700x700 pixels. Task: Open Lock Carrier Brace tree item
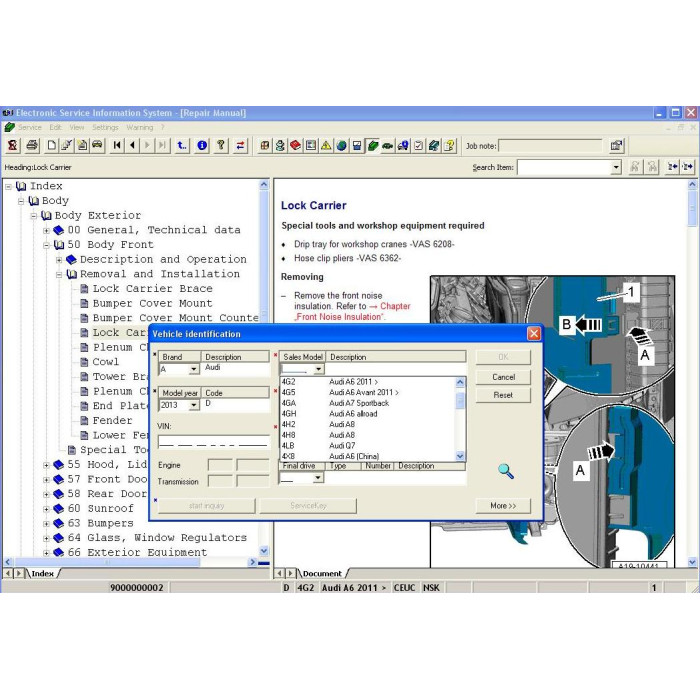152,289
